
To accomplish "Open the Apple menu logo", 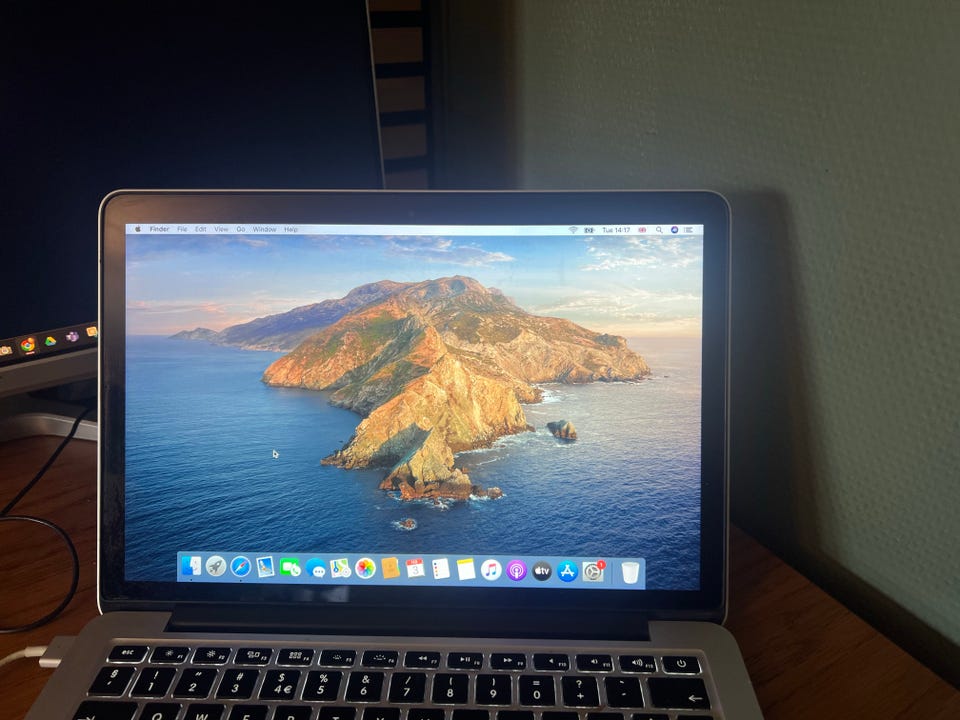I will [x=138, y=229].
